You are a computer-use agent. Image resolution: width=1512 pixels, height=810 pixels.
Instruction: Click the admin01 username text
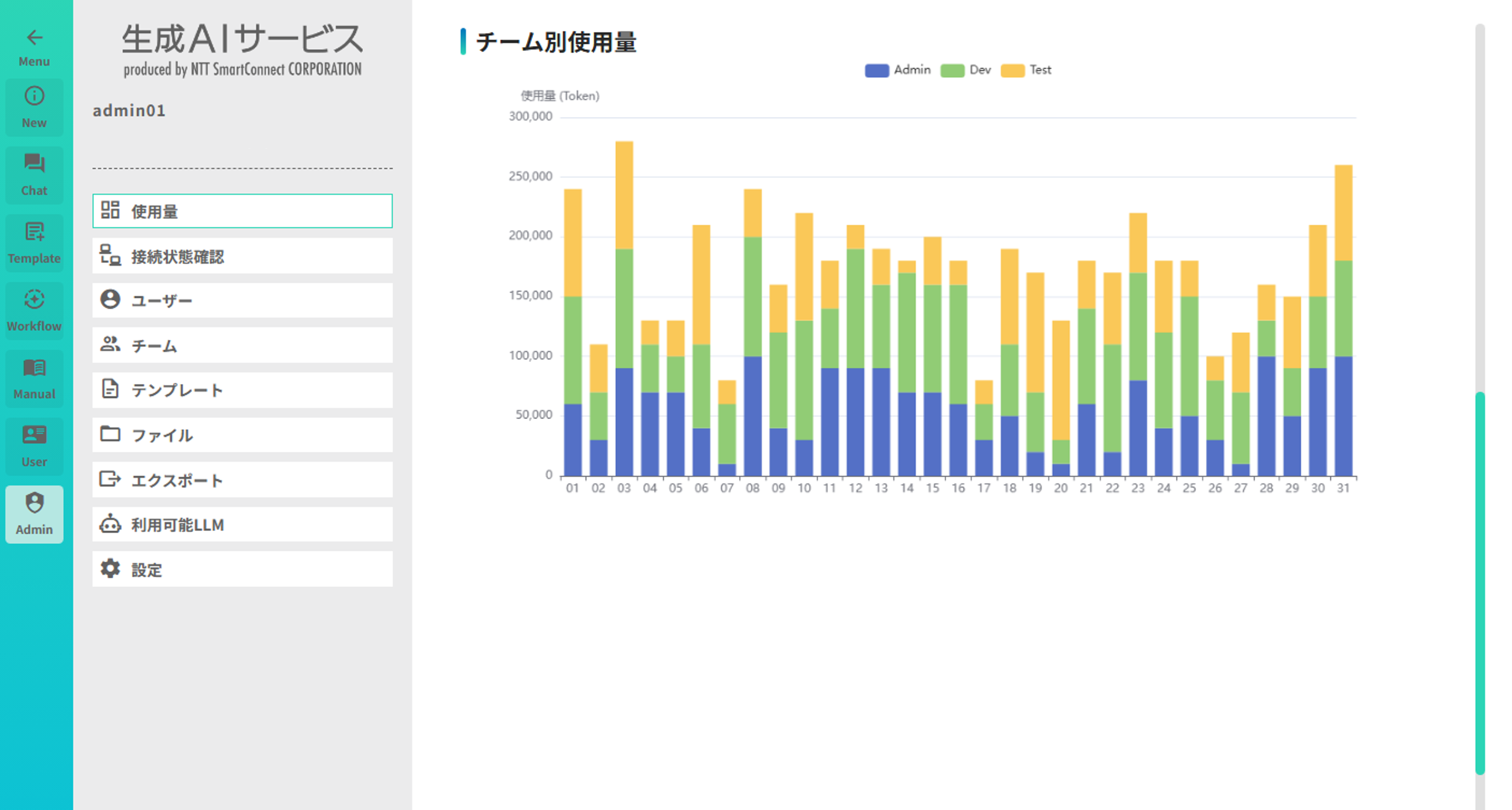click(129, 110)
